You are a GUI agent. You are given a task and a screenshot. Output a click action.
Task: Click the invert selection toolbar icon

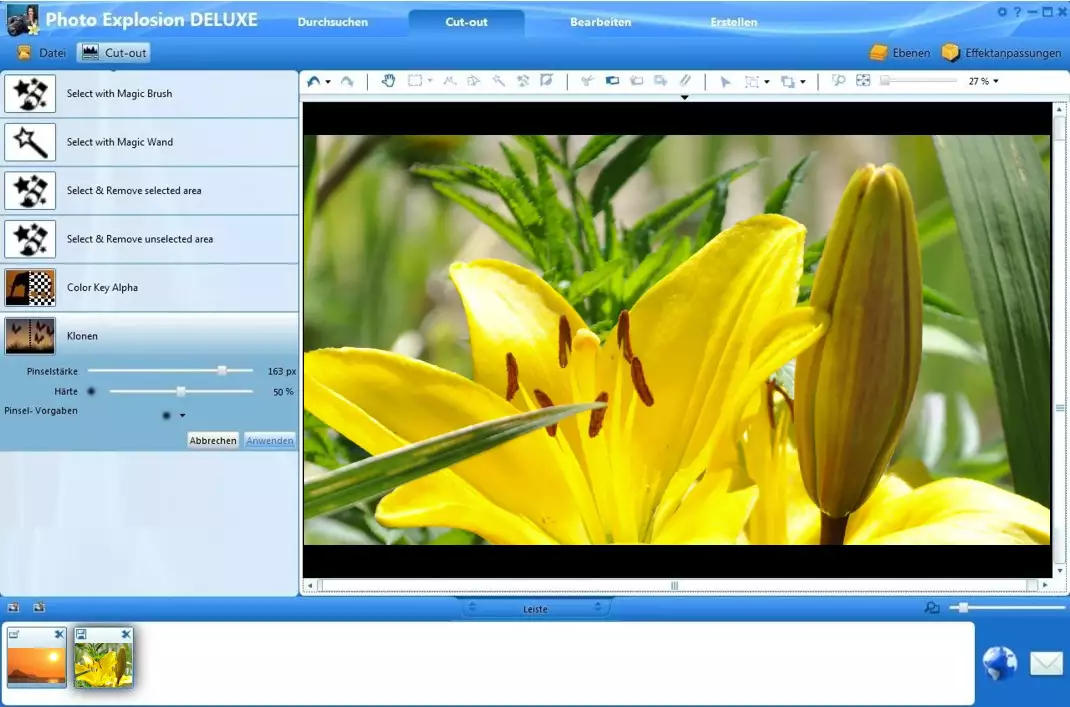click(547, 81)
